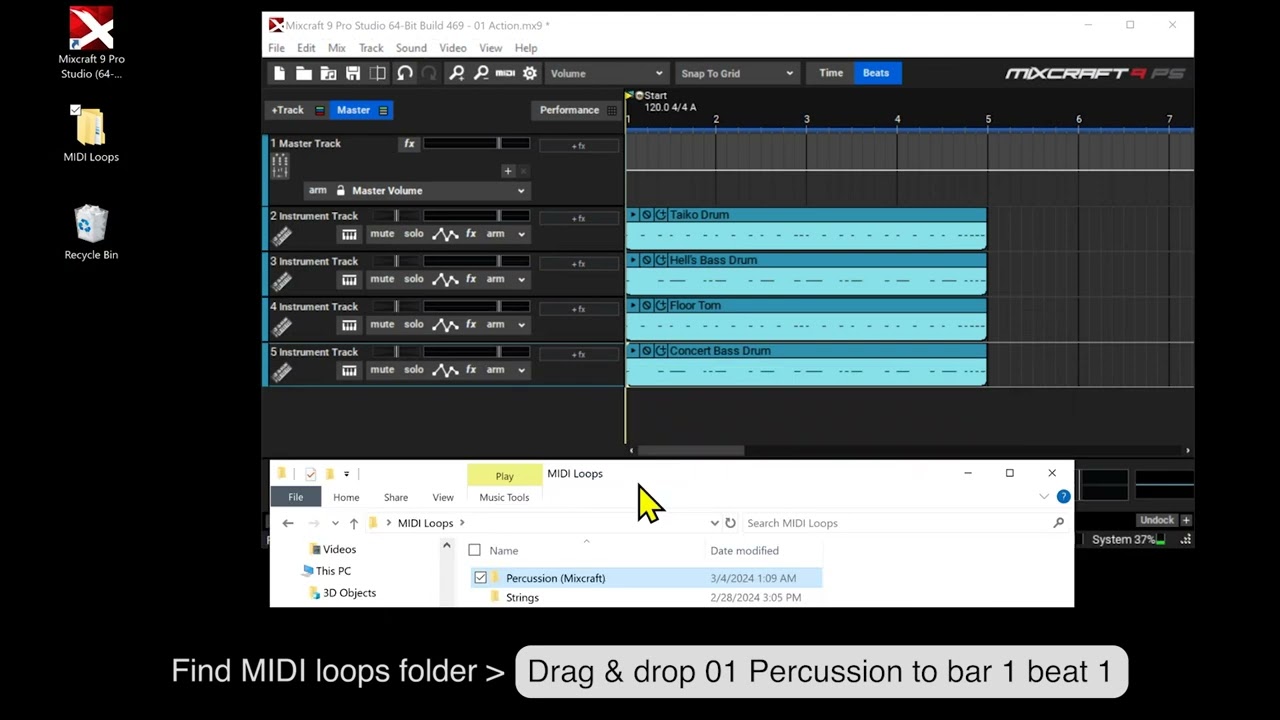Undo the last action in Mixcraft
This screenshot has width=1280, height=720.
tap(405, 73)
